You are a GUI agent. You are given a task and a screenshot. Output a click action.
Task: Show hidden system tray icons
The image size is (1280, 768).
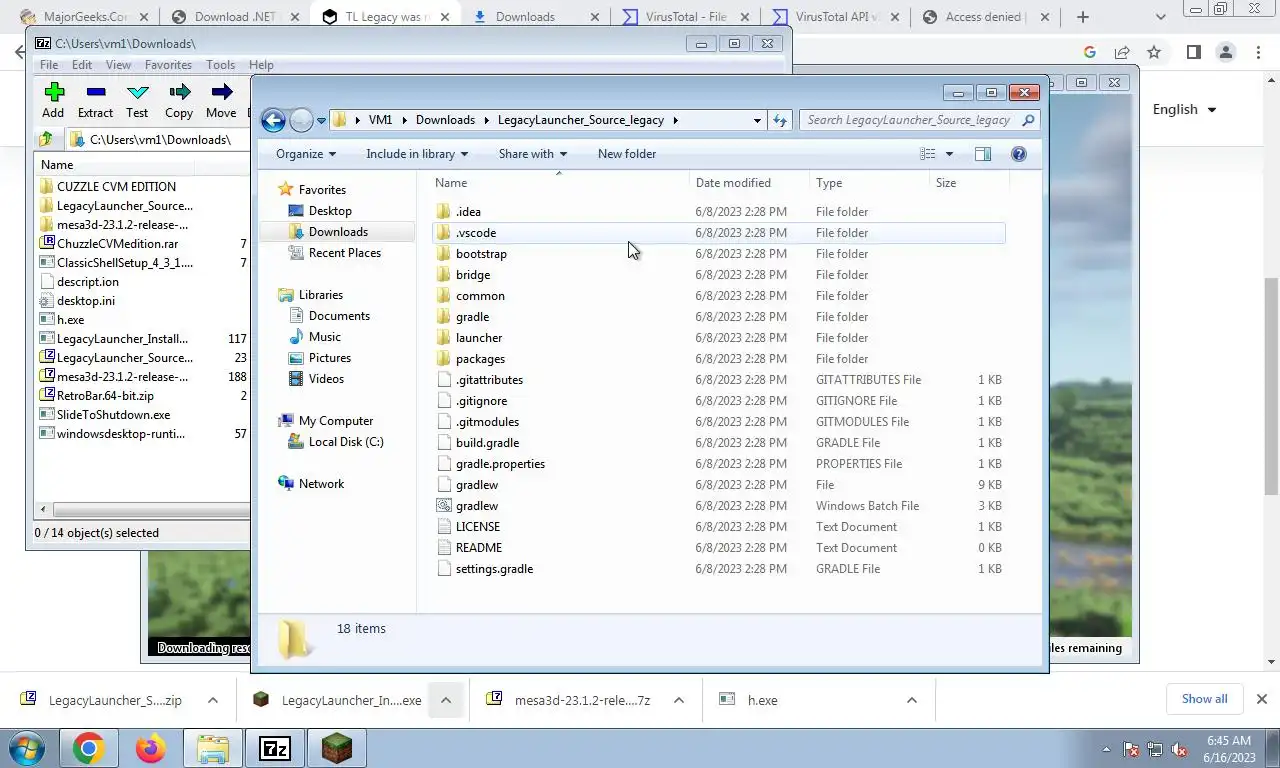(1106, 749)
